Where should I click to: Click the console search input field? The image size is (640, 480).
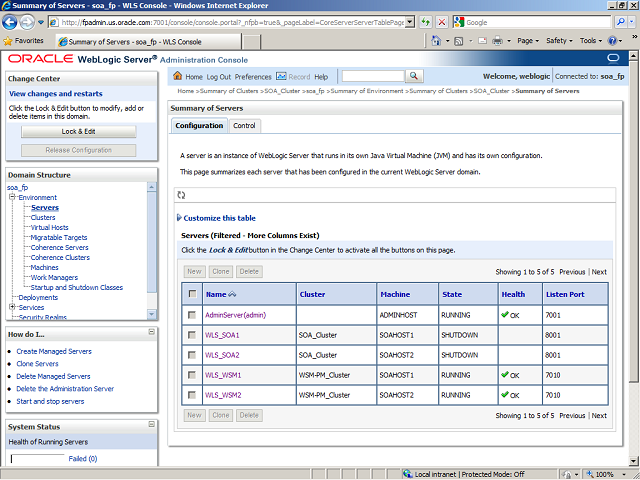pyautogui.click(x=372, y=77)
